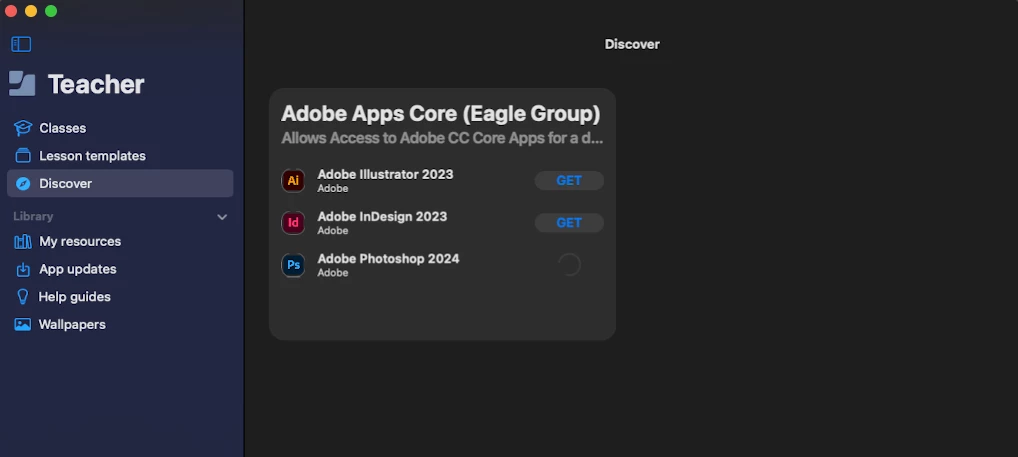Image resolution: width=1018 pixels, height=457 pixels.
Task: Click the Library section label
Action: point(33,216)
